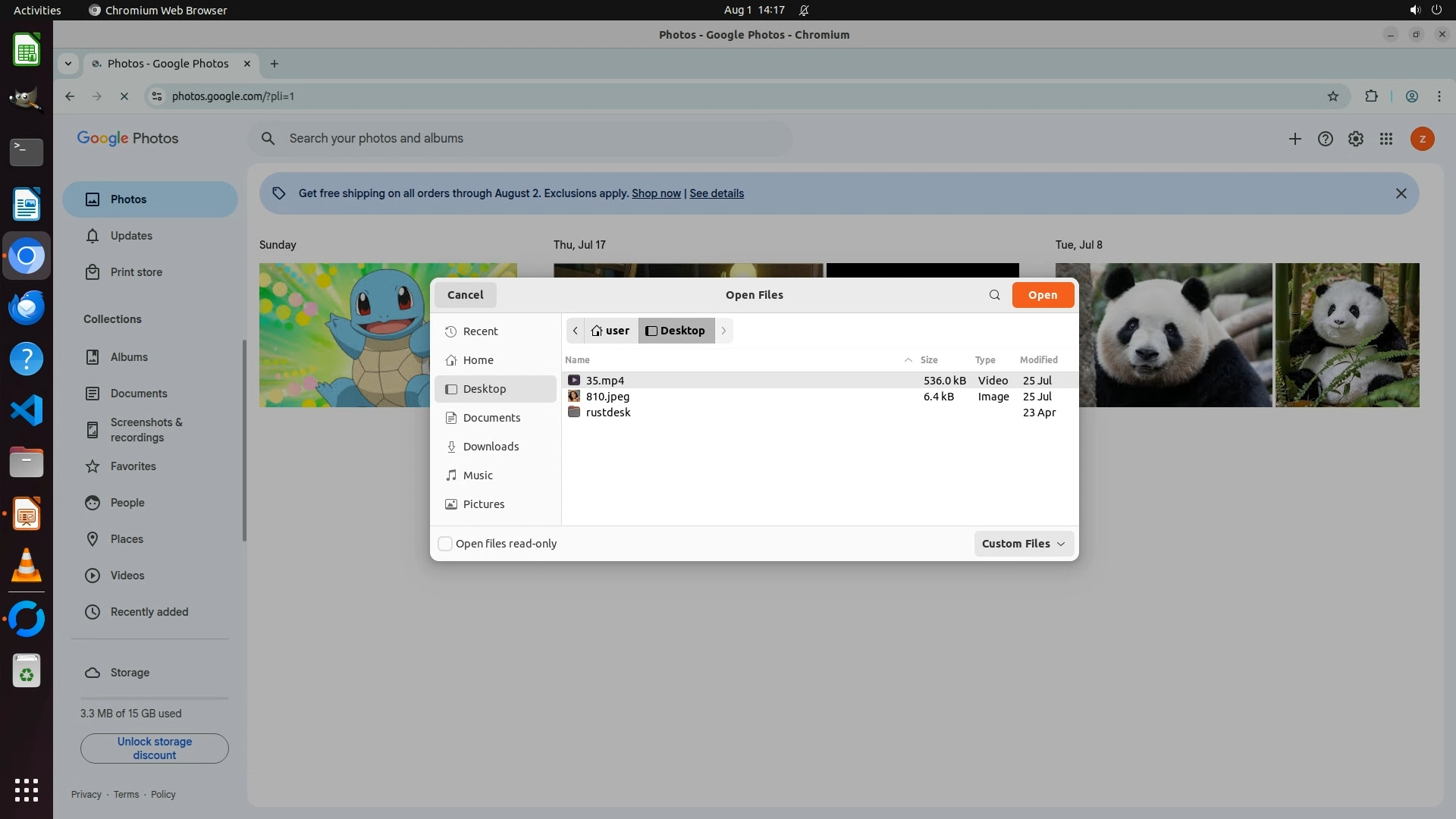1456x819 pixels.
Task: Select Downloads in the dialog sidebar
Action: (x=491, y=447)
